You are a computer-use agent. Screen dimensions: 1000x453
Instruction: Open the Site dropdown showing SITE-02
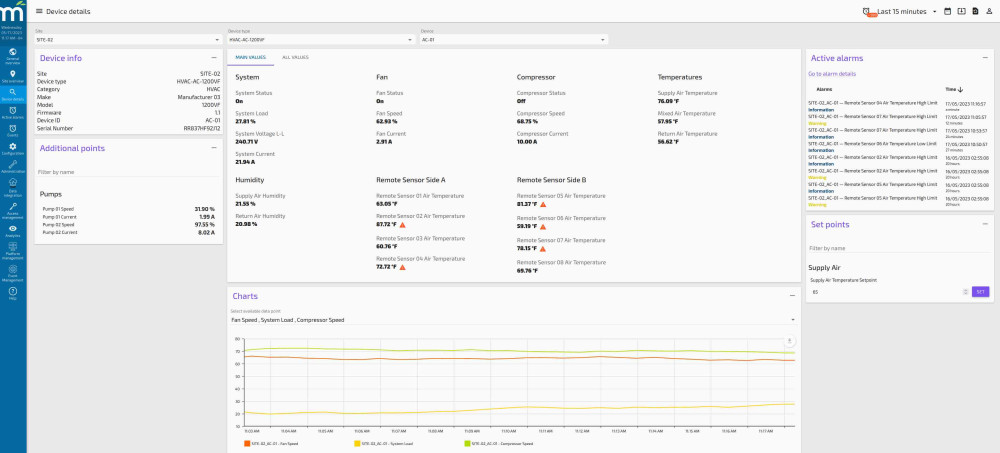126,39
